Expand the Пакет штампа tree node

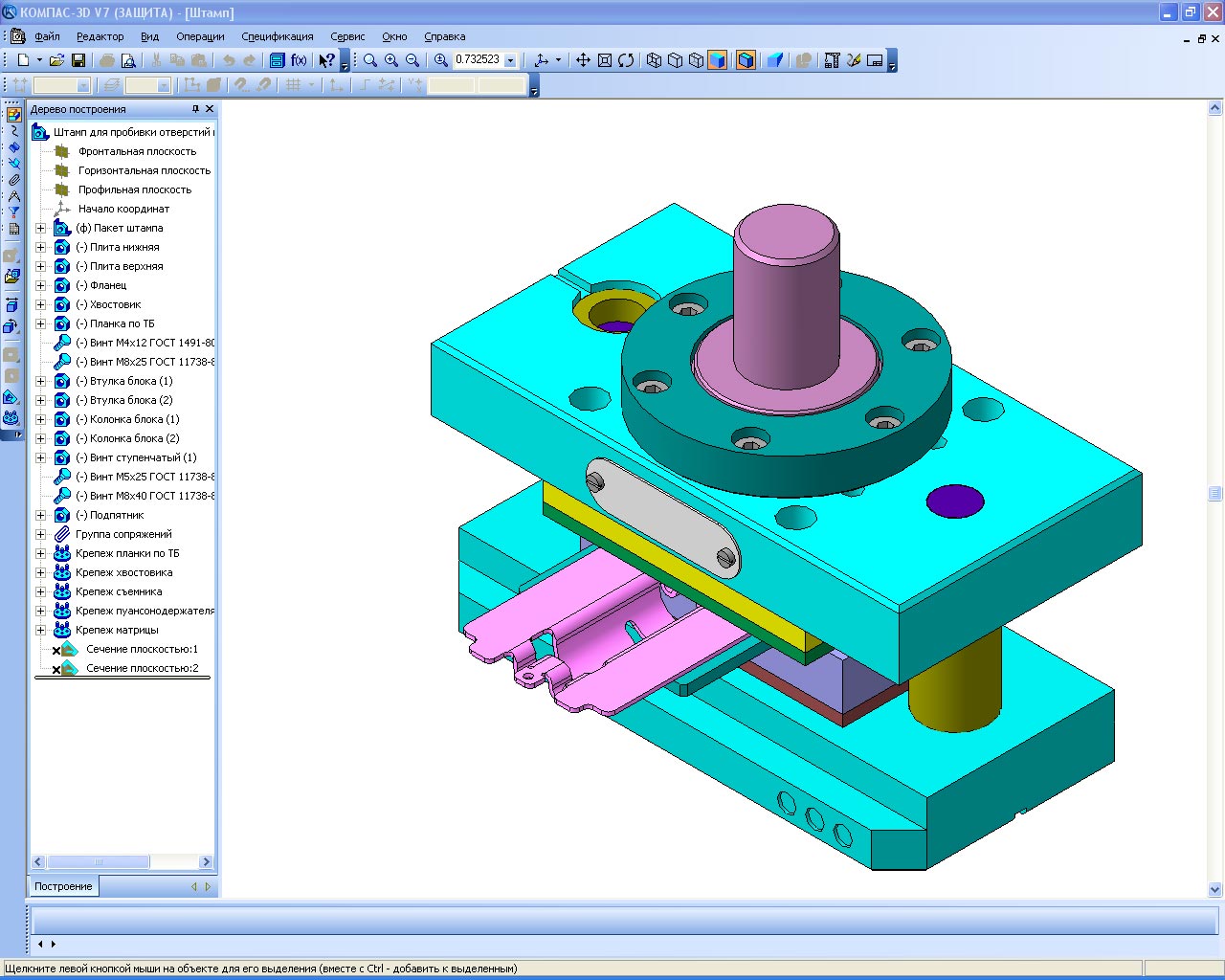(40, 228)
